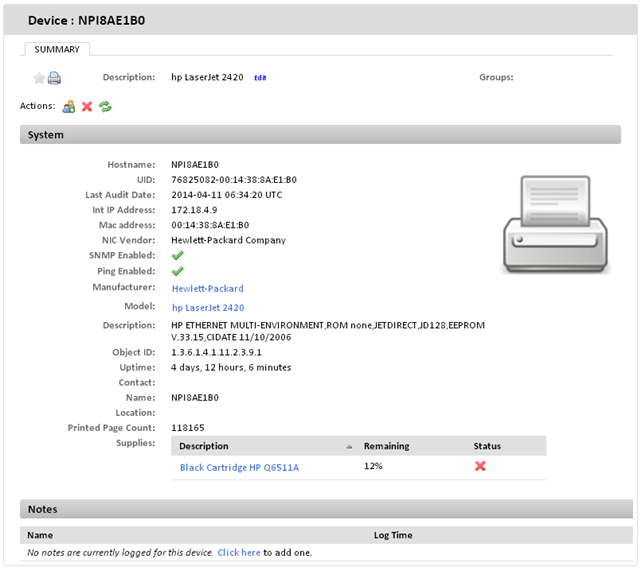Select the 2014-04-11 06:34:20 UTC audit date
Image resolution: width=641 pixels, height=569 pixels.
click(226, 195)
